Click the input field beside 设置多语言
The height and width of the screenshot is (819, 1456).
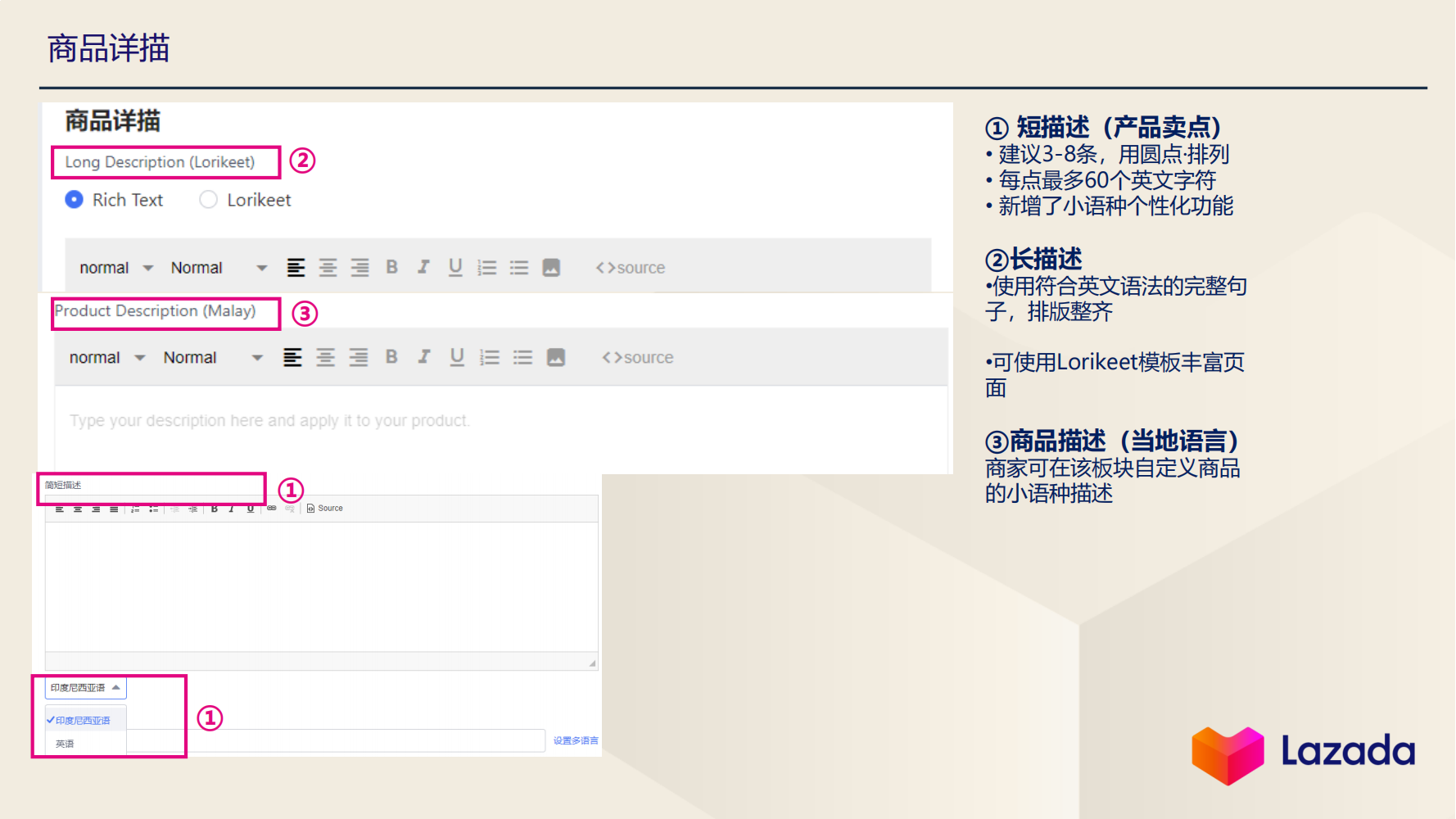click(x=336, y=740)
